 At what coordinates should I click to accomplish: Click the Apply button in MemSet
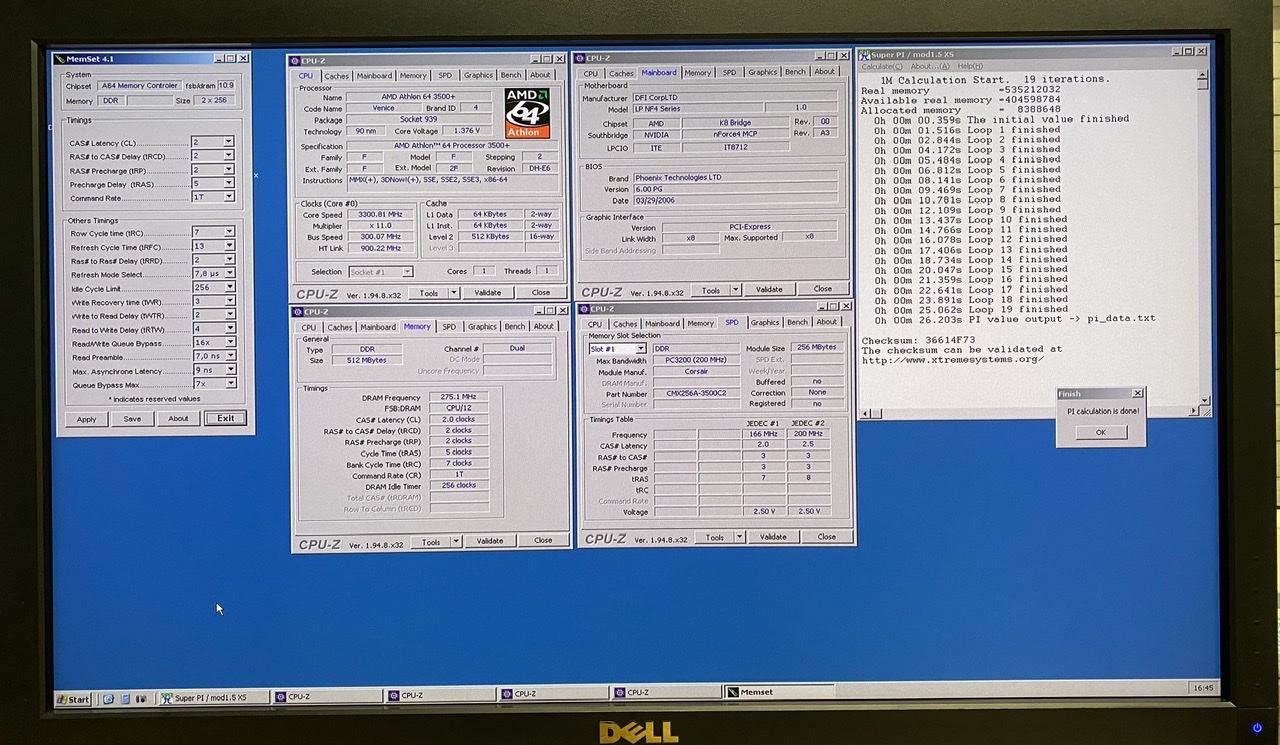(x=87, y=419)
